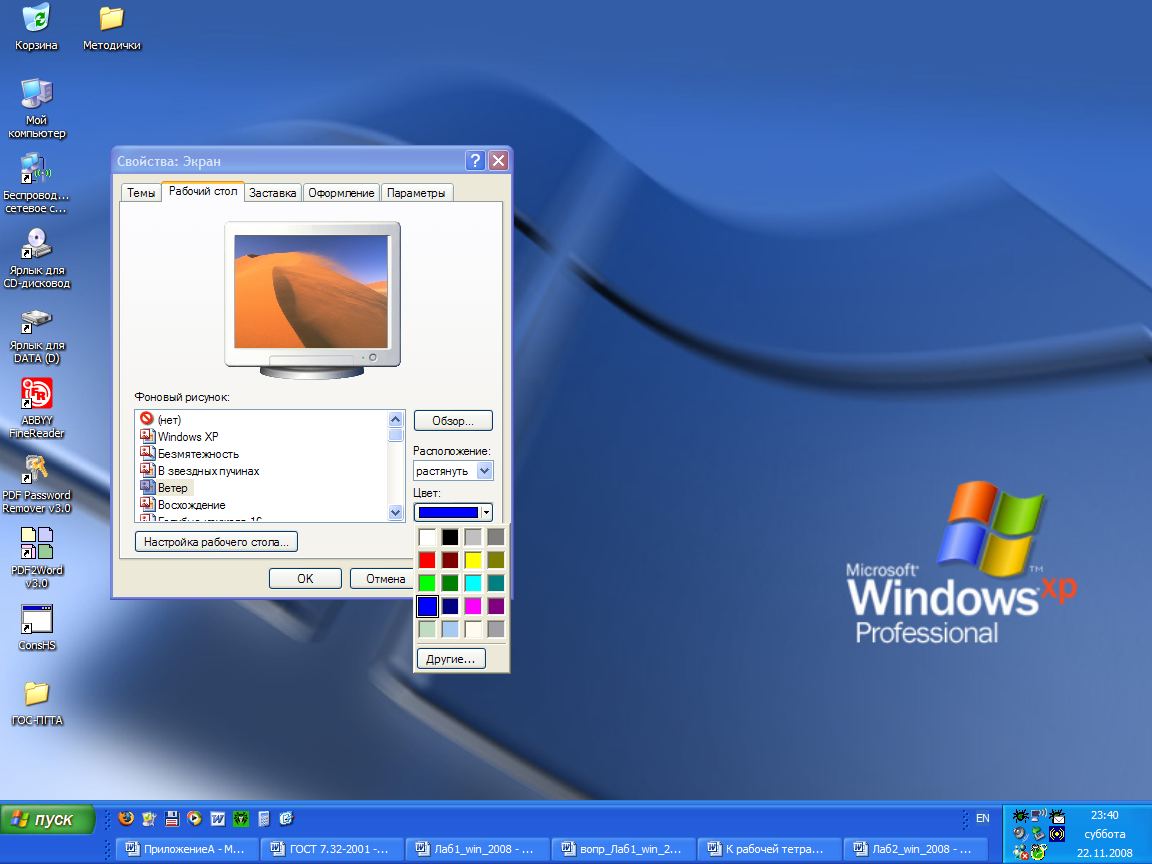Image resolution: width=1152 pixels, height=864 pixels.
Task: Click the wallpaper list scroll up arrow
Action: pyautogui.click(x=395, y=419)
